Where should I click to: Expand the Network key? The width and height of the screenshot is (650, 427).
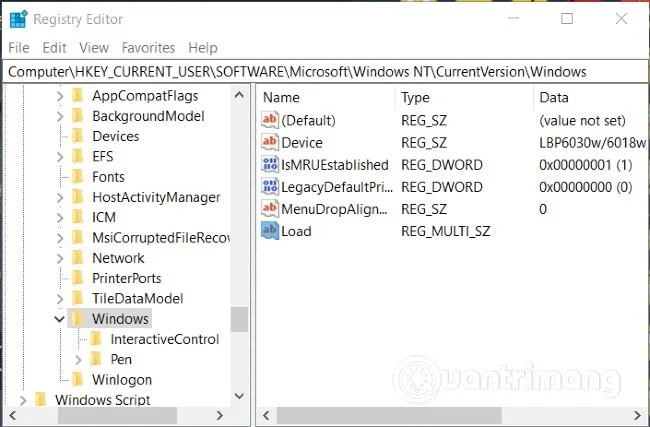(x=60, y=258)
